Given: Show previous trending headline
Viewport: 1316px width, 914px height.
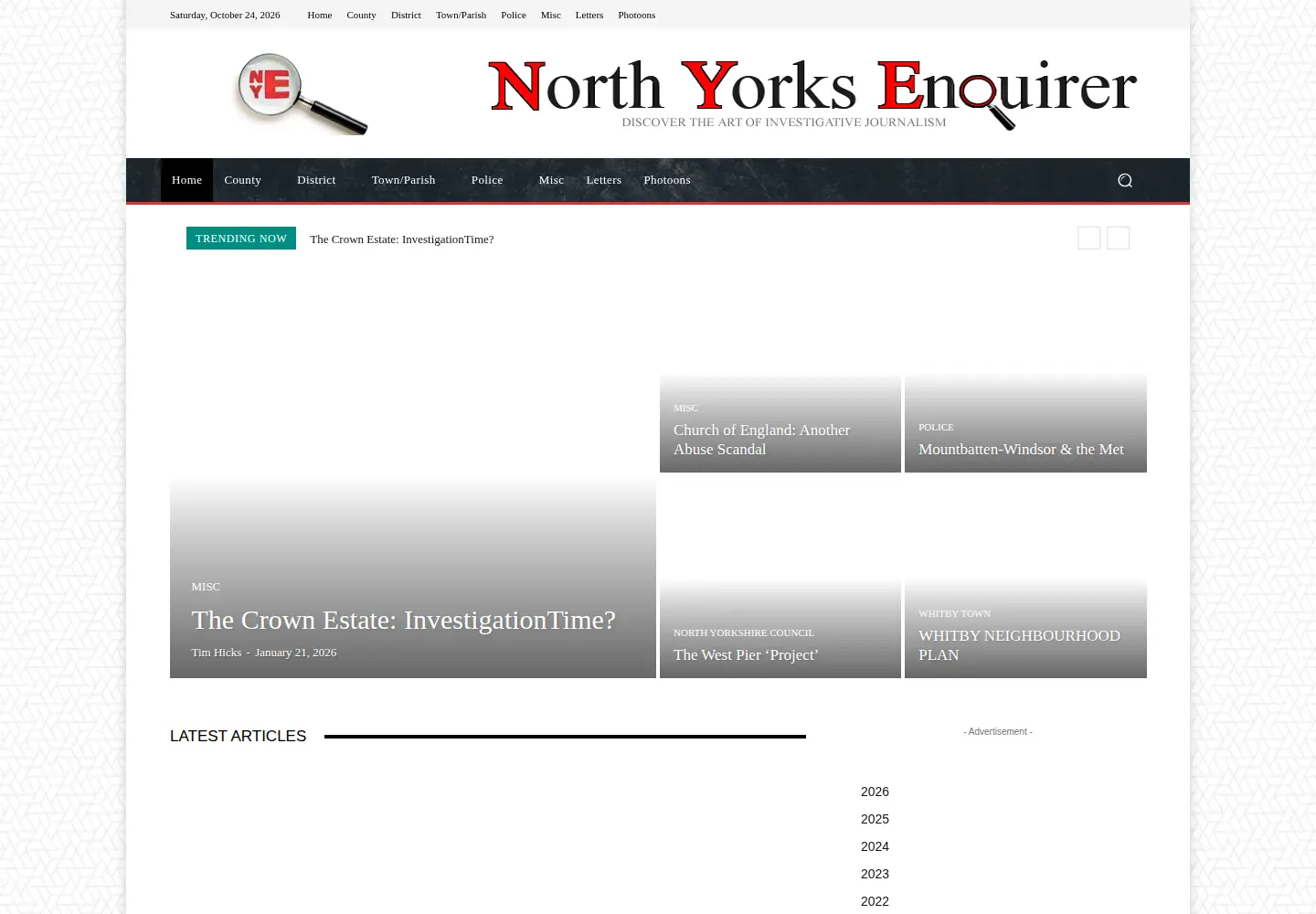Looking at the screenshot, I should [x=1088, y=238].
